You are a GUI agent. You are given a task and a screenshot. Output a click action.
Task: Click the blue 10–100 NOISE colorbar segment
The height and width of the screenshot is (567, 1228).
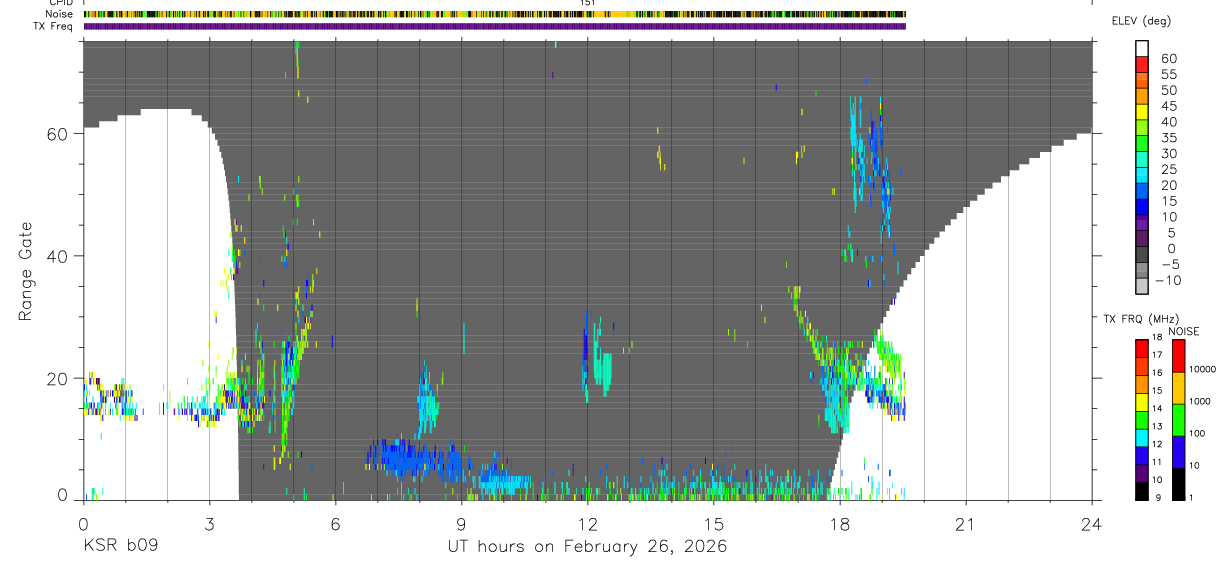[1178, 450]
